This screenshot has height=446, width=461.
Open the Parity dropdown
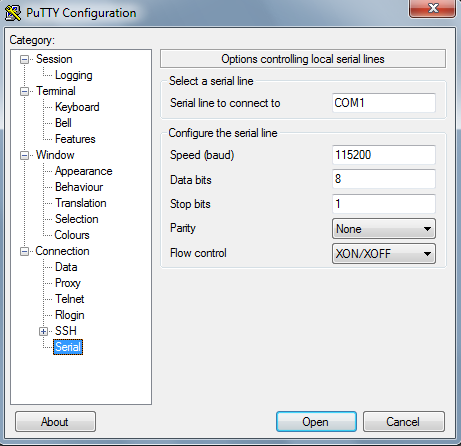coord(384,229)
